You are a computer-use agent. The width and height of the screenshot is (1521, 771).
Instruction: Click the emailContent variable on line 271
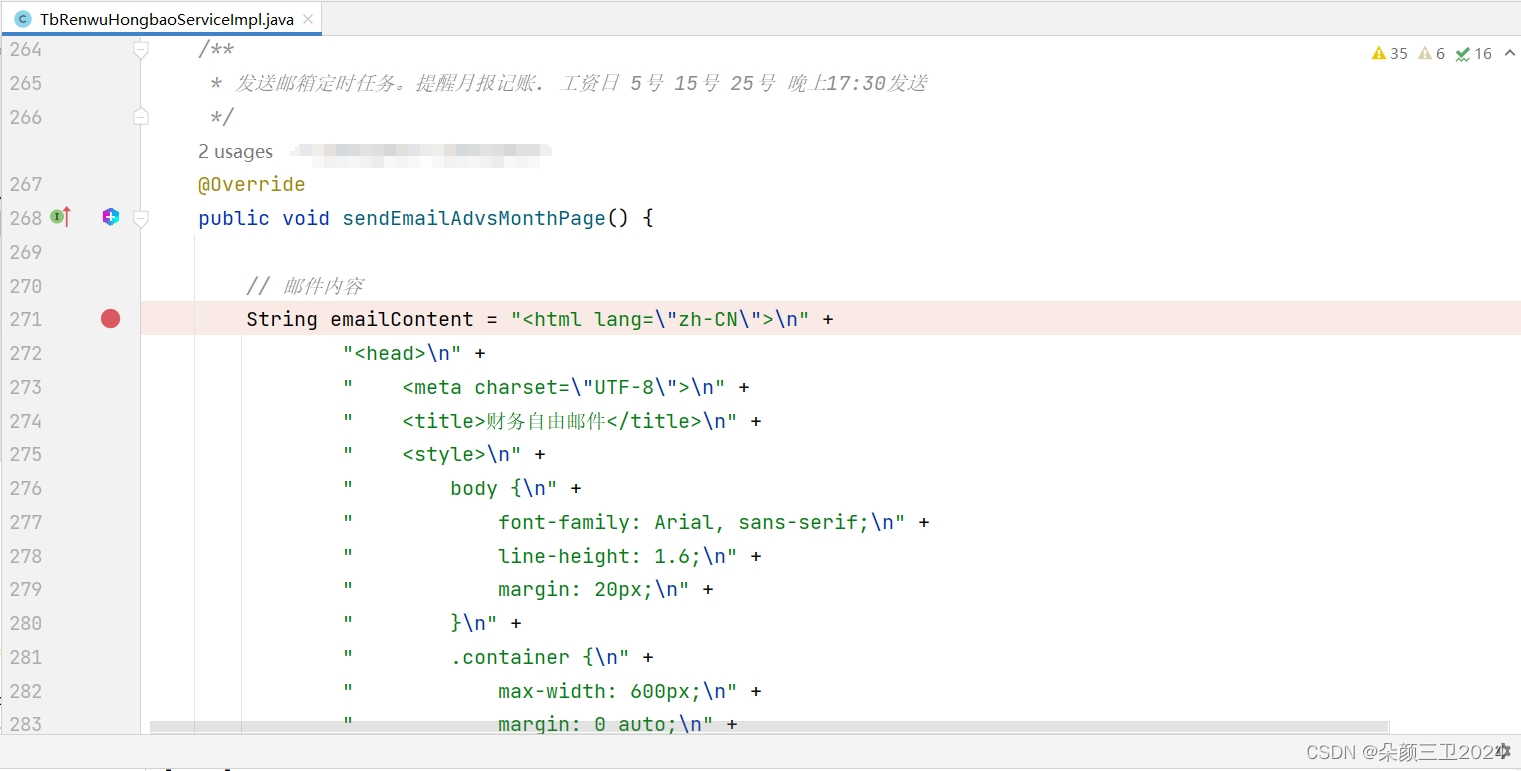click(x=402, y=319)
